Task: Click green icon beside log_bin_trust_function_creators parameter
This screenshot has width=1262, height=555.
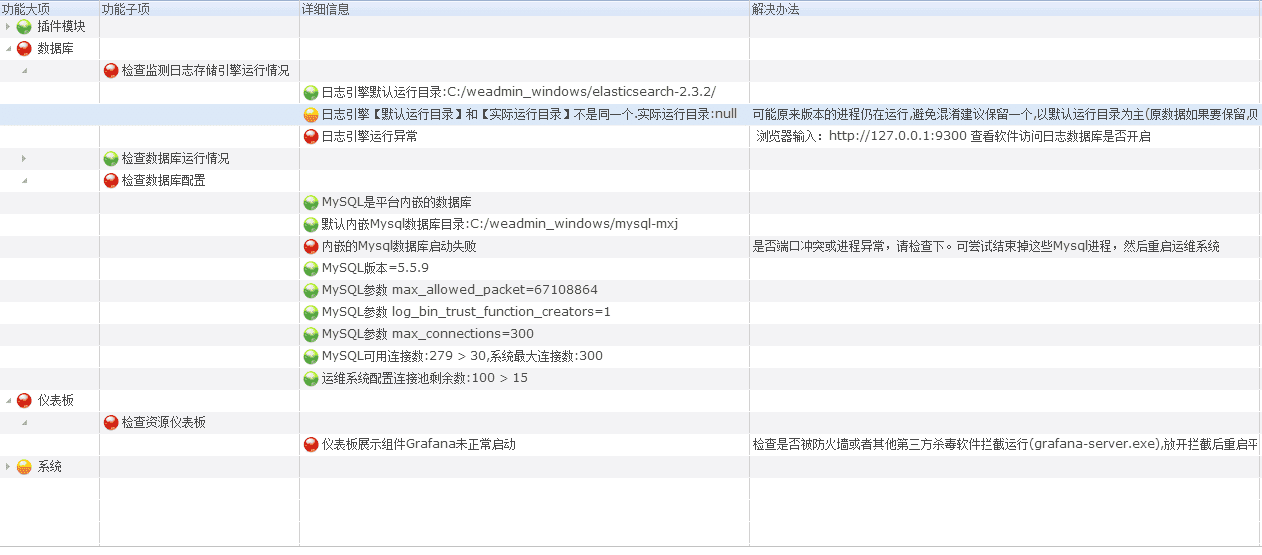Action: point(311,313)
